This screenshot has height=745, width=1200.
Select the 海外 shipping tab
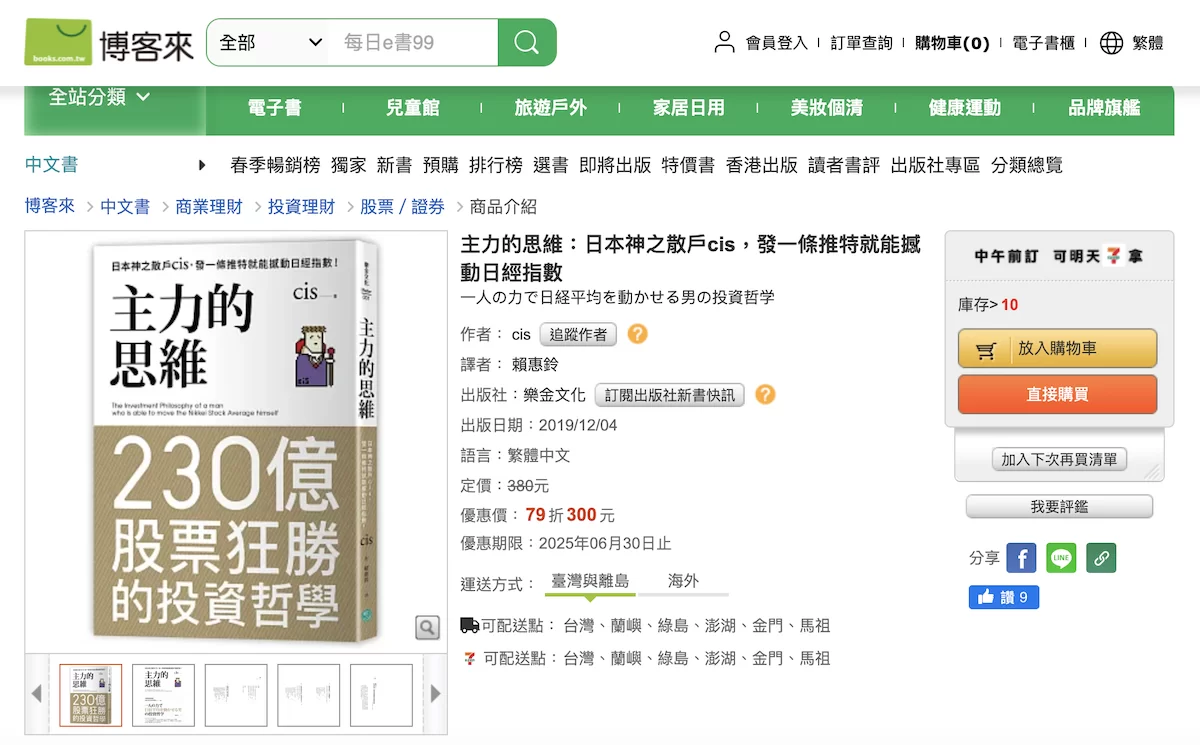[x=684, y=582]
